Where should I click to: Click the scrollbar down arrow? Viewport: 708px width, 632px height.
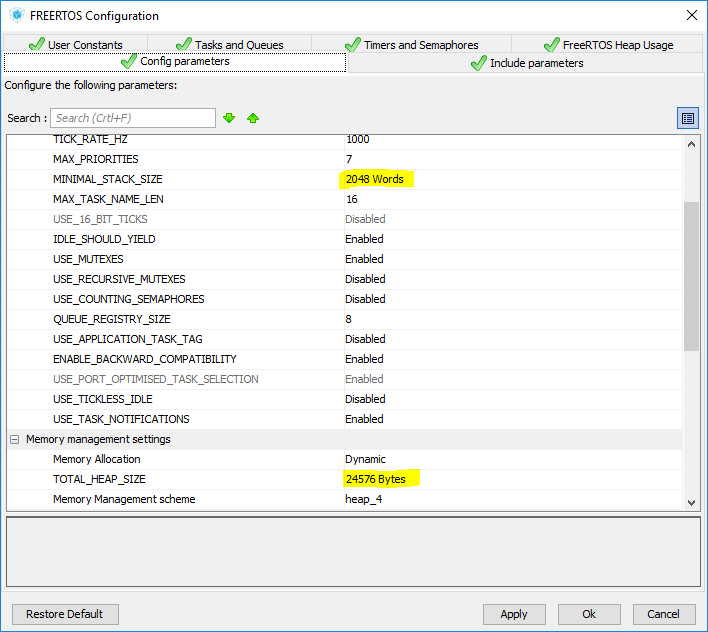[x=691, y=502]
